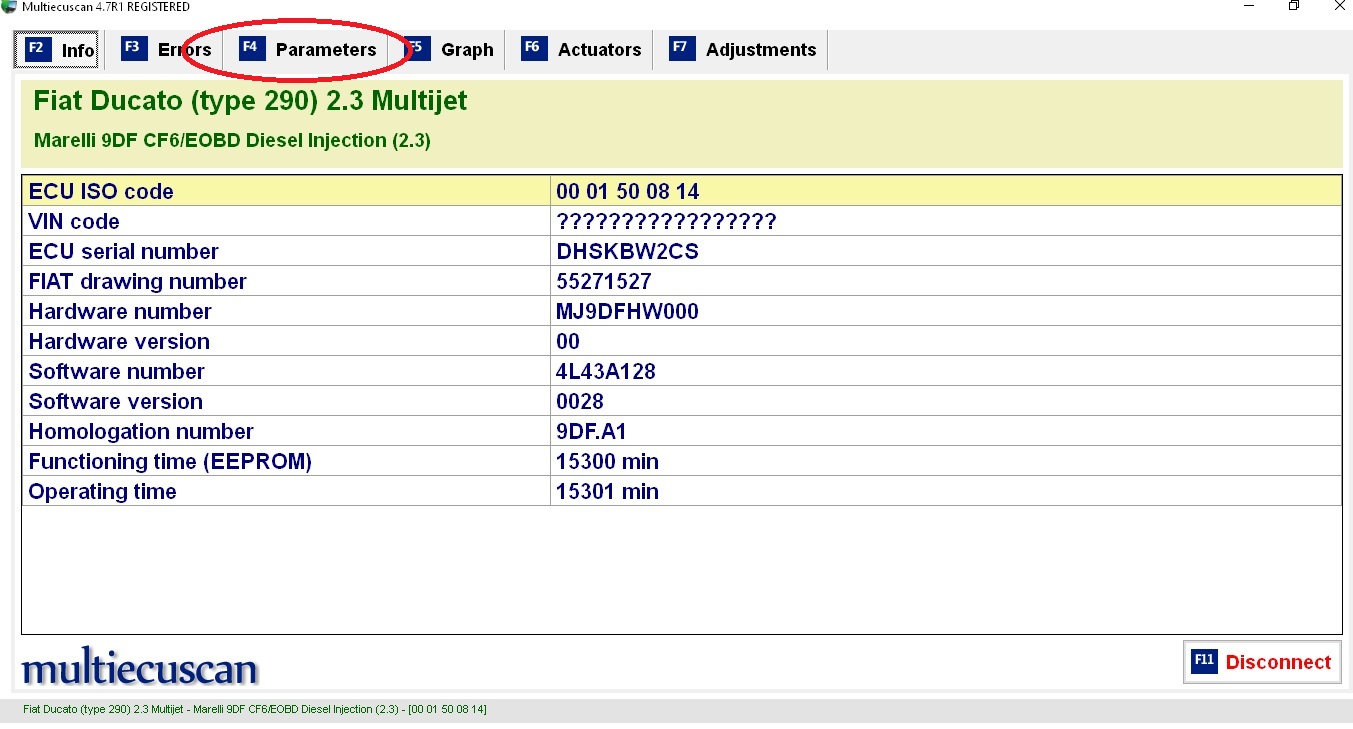Open the Info tab
This screenshot has width=1353, height=729.
click(x=57, y=50)
